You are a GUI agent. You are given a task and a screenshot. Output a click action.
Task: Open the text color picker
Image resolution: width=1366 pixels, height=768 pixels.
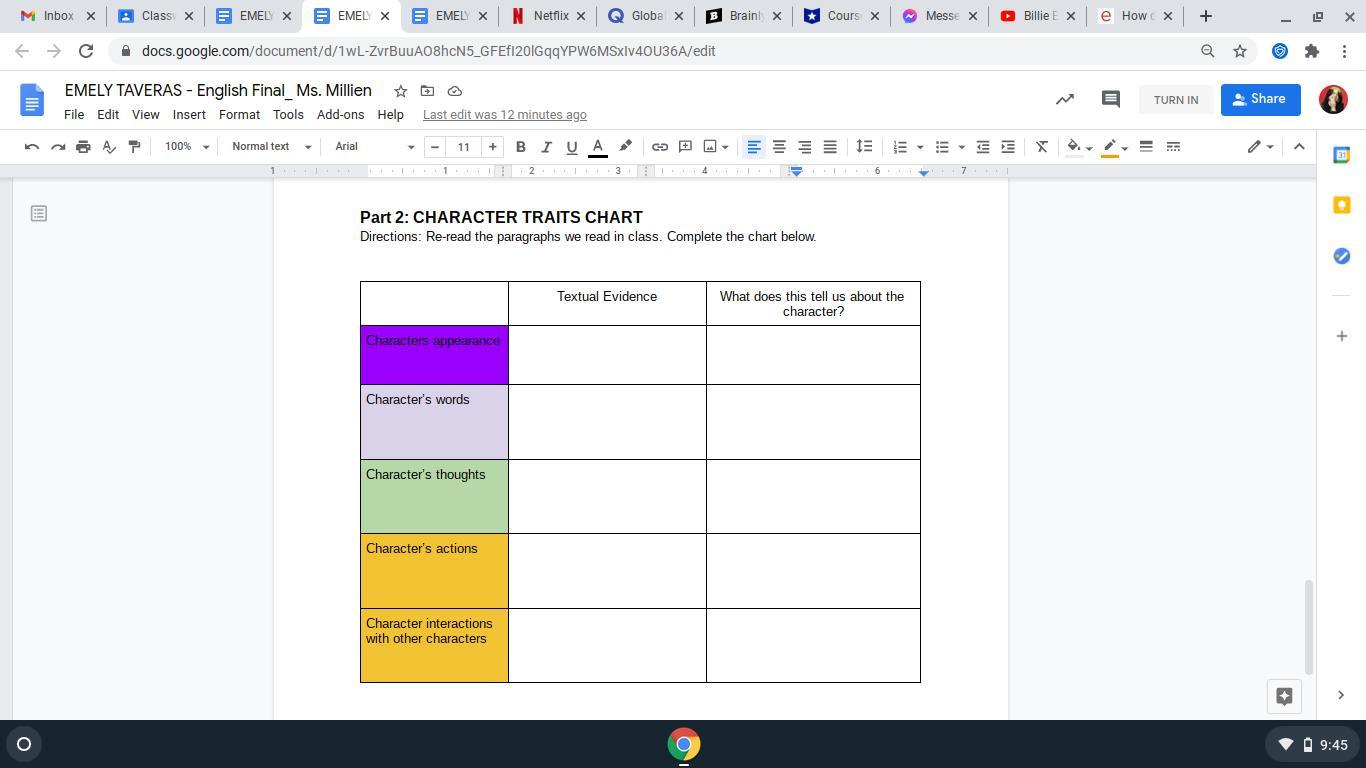598,147
